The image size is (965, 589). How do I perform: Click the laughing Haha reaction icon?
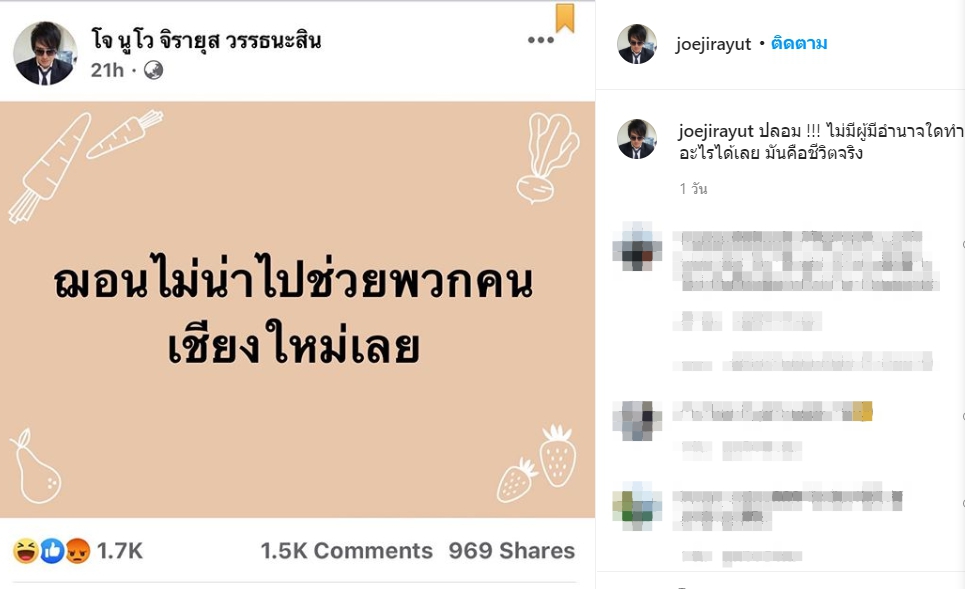click(x=25, y=551)
